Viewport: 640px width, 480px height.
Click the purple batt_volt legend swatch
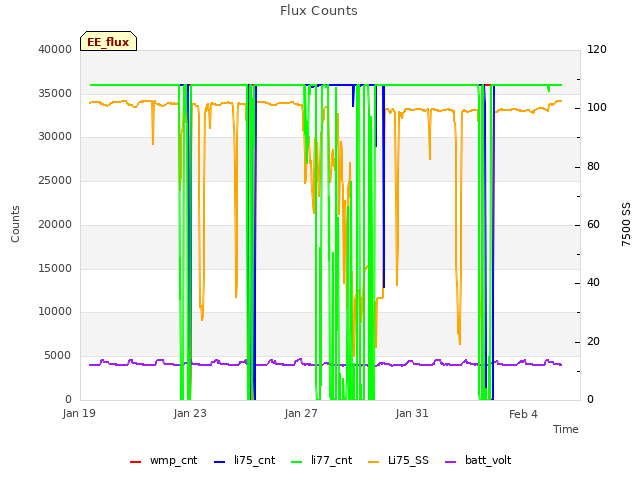[450, 462]
